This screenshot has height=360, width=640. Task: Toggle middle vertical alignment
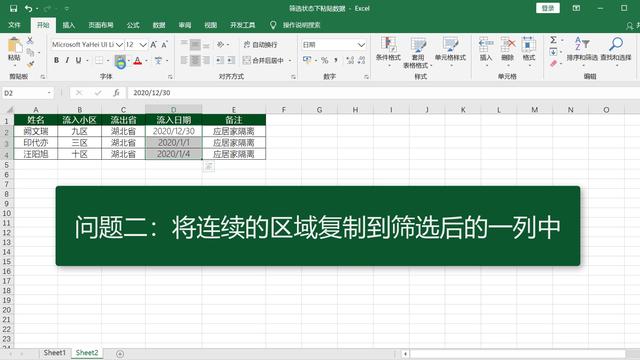point(195,44)
